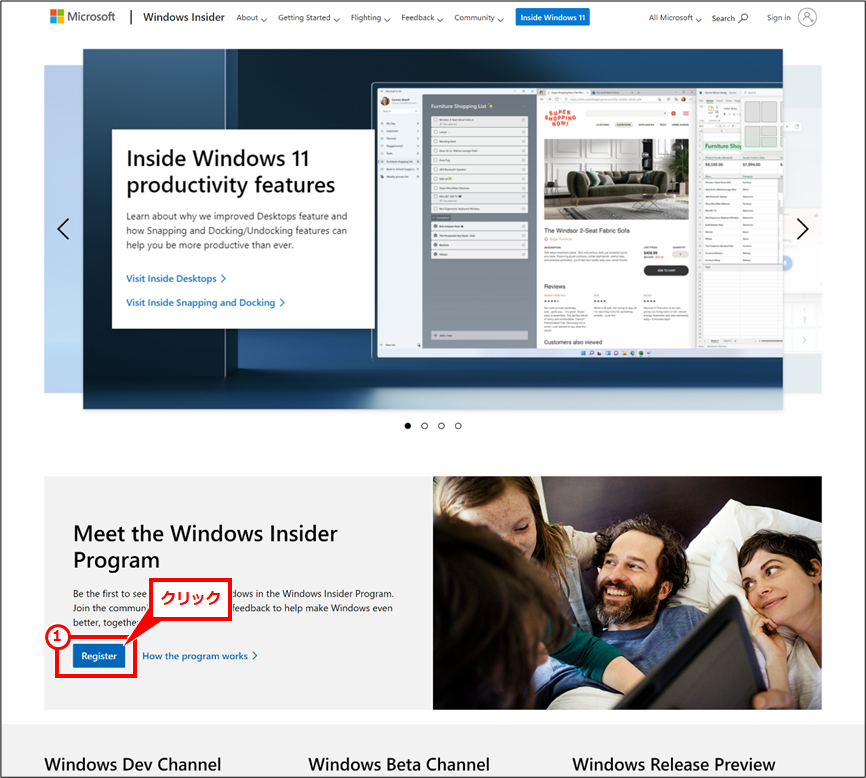Expand the Community menu

[478, 18]
